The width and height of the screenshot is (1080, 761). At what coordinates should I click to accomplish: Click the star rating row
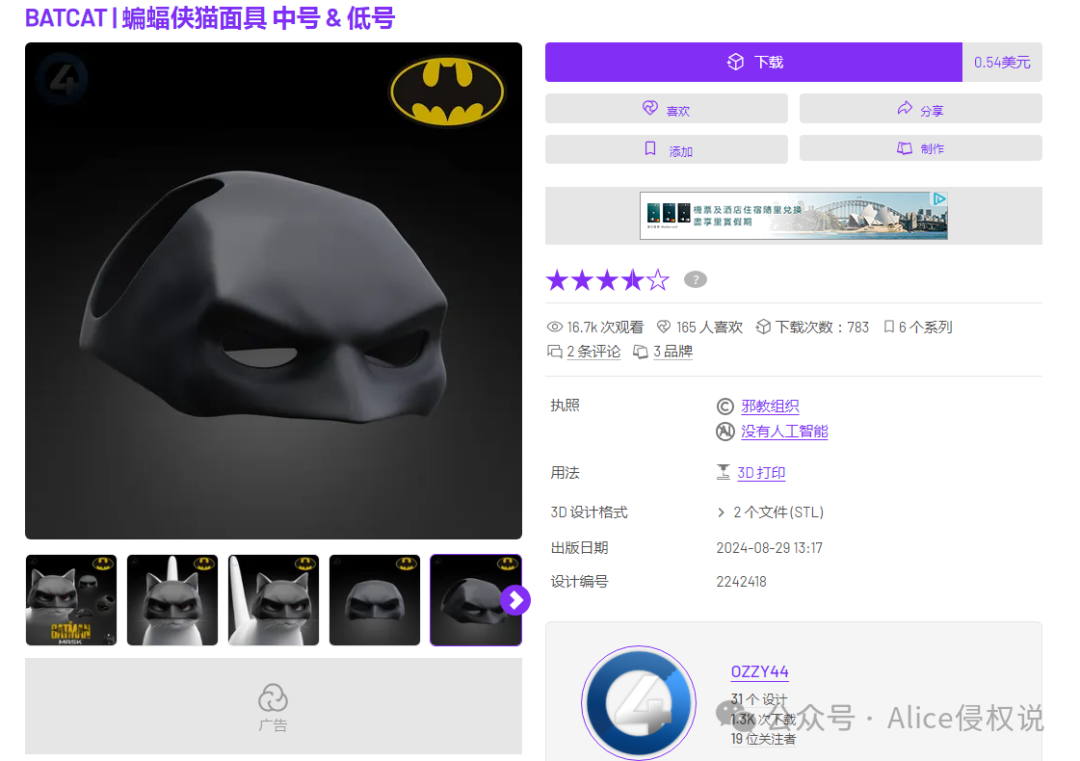[x=607, y=280]
